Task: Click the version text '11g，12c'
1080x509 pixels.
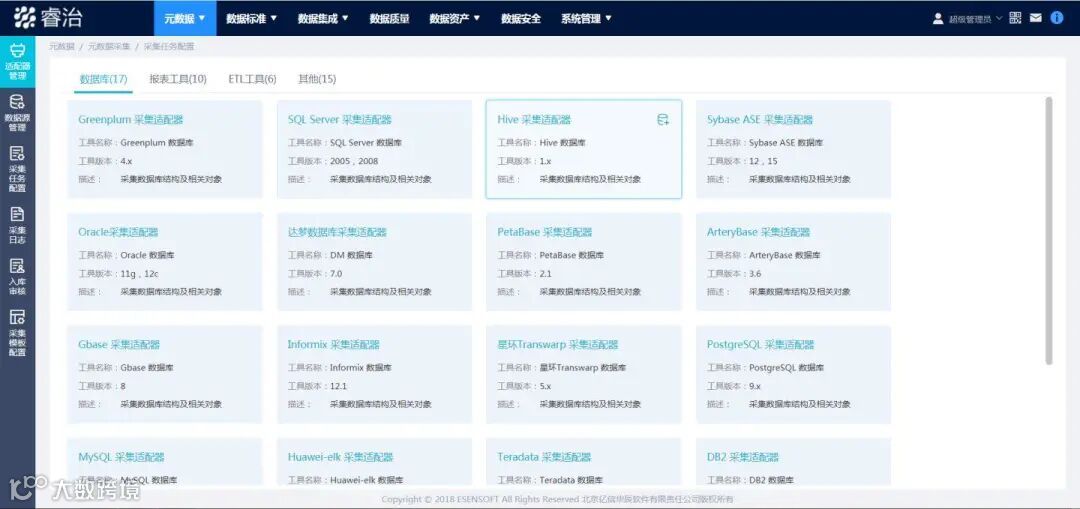Action: click(x=139, y=273)
